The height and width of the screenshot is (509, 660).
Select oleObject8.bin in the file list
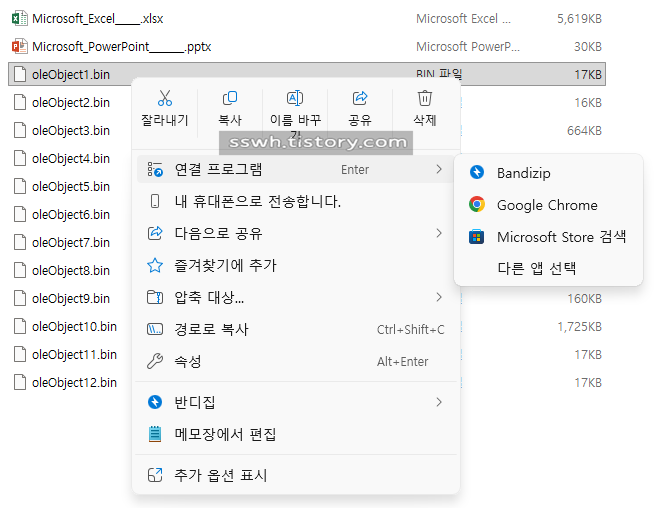point(71,271)
